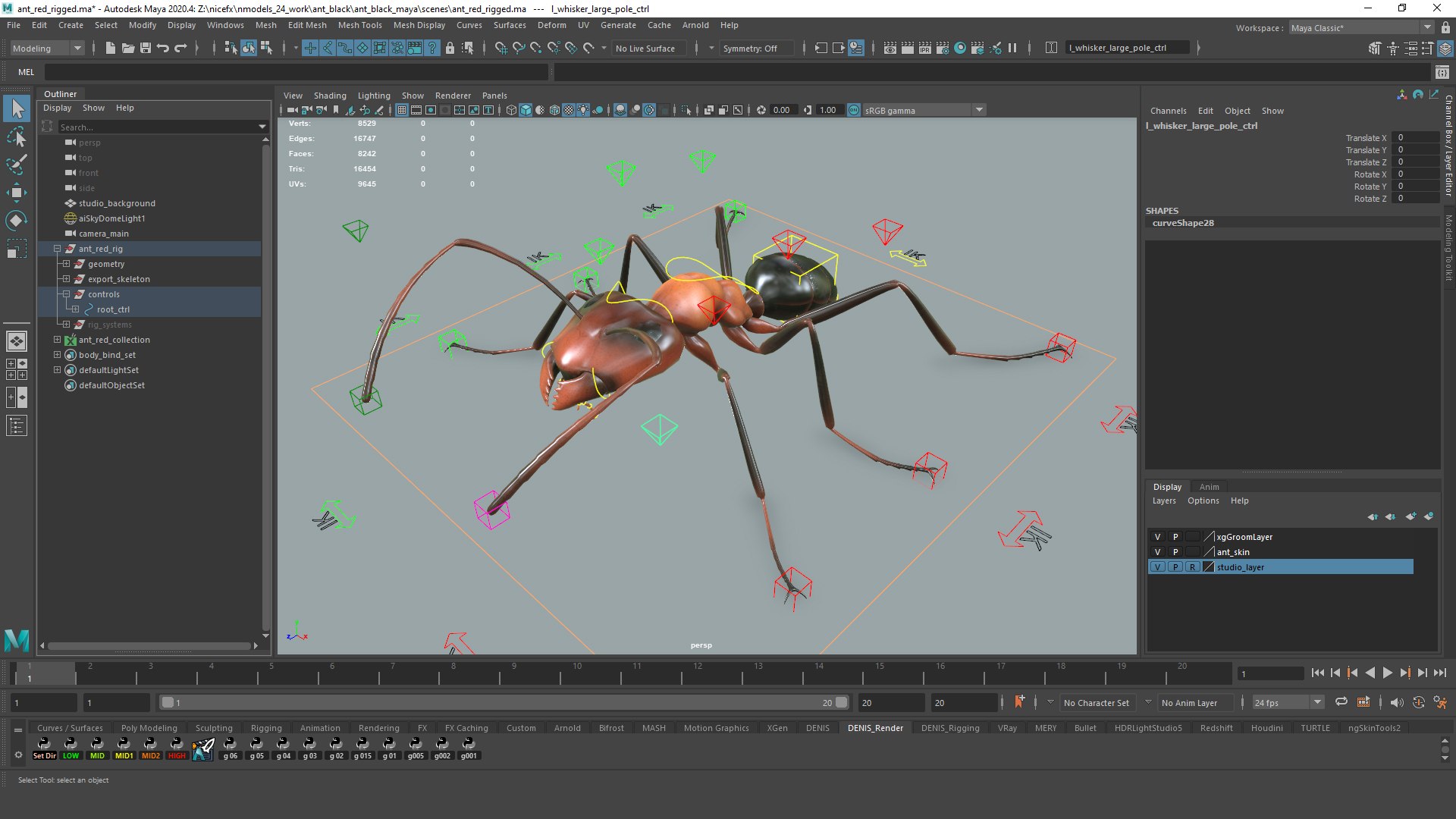Viewport: 1456px width, 819px height.
Task: Create a new empty display layer
Action: point(1410,516)
